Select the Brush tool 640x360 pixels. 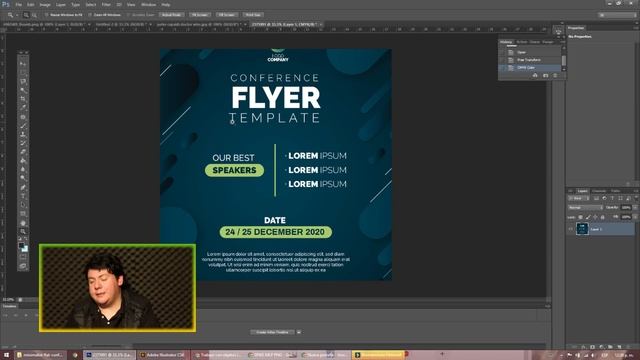(23, 125)
